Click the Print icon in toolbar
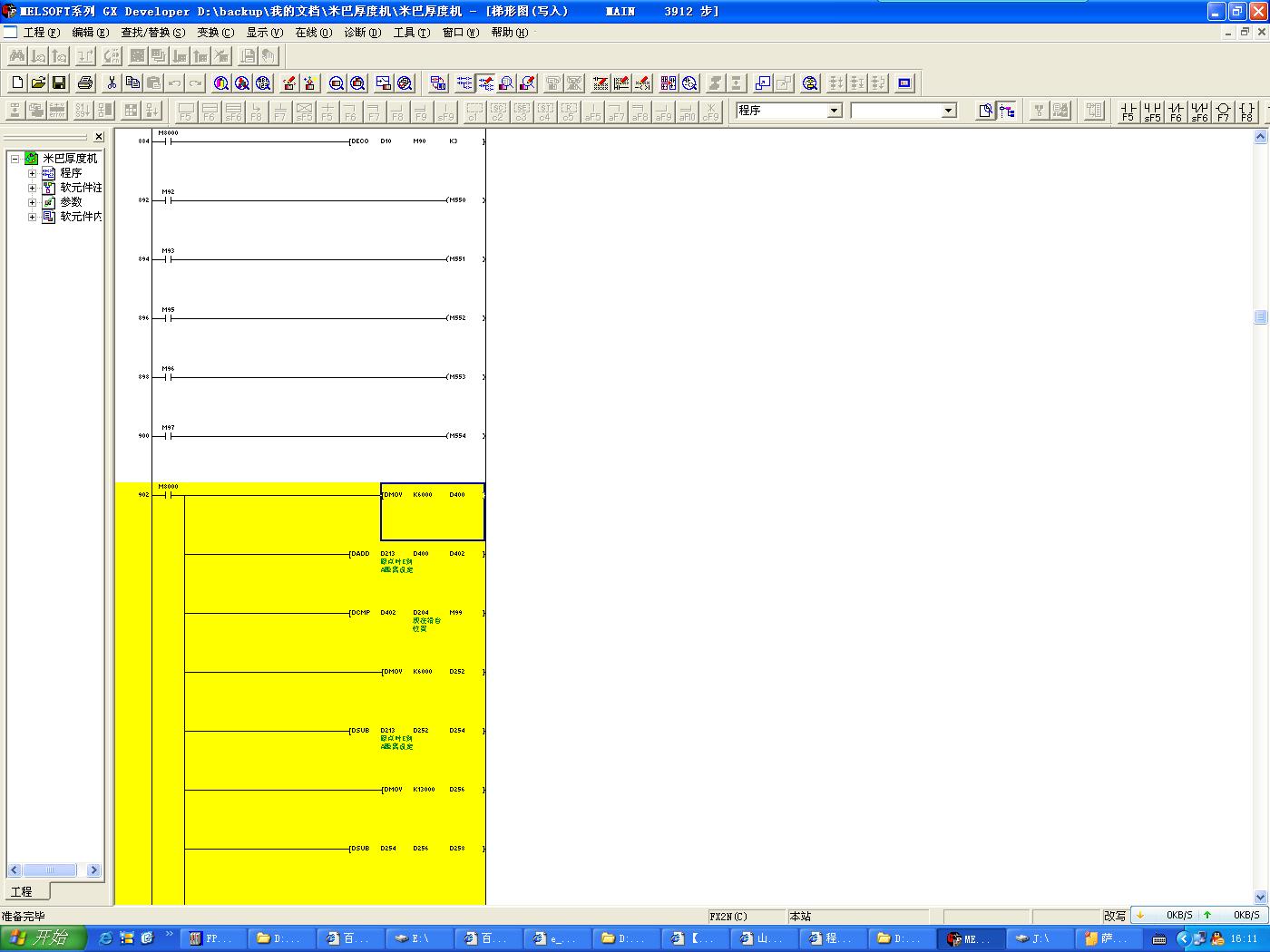1270x952 pixels. [85, 83]
